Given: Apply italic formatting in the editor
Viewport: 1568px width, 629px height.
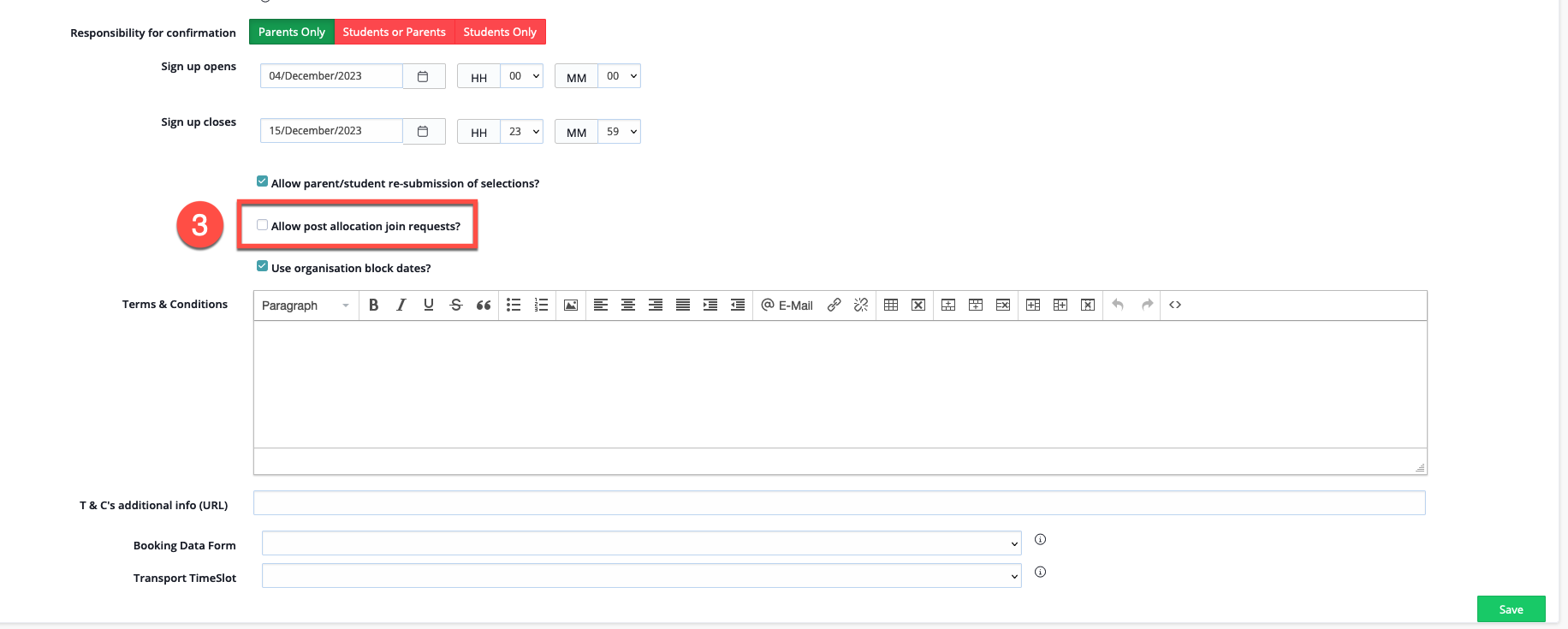Looking at the screenshot, I should [401, 306].
